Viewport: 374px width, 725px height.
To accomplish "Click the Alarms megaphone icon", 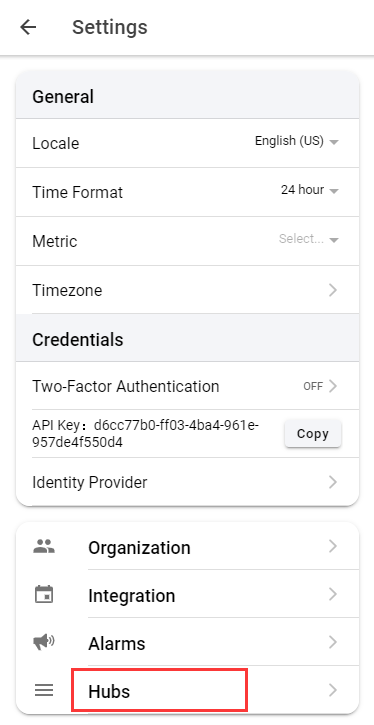I will pyautogui.click(x=44, y=642).
